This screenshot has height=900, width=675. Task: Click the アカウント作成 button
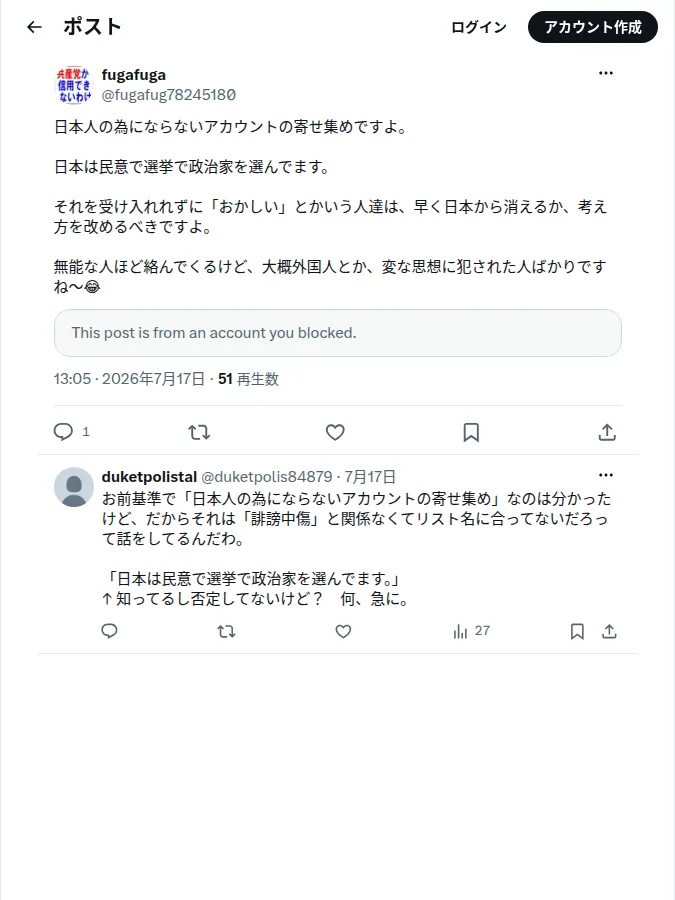[593, 27]
